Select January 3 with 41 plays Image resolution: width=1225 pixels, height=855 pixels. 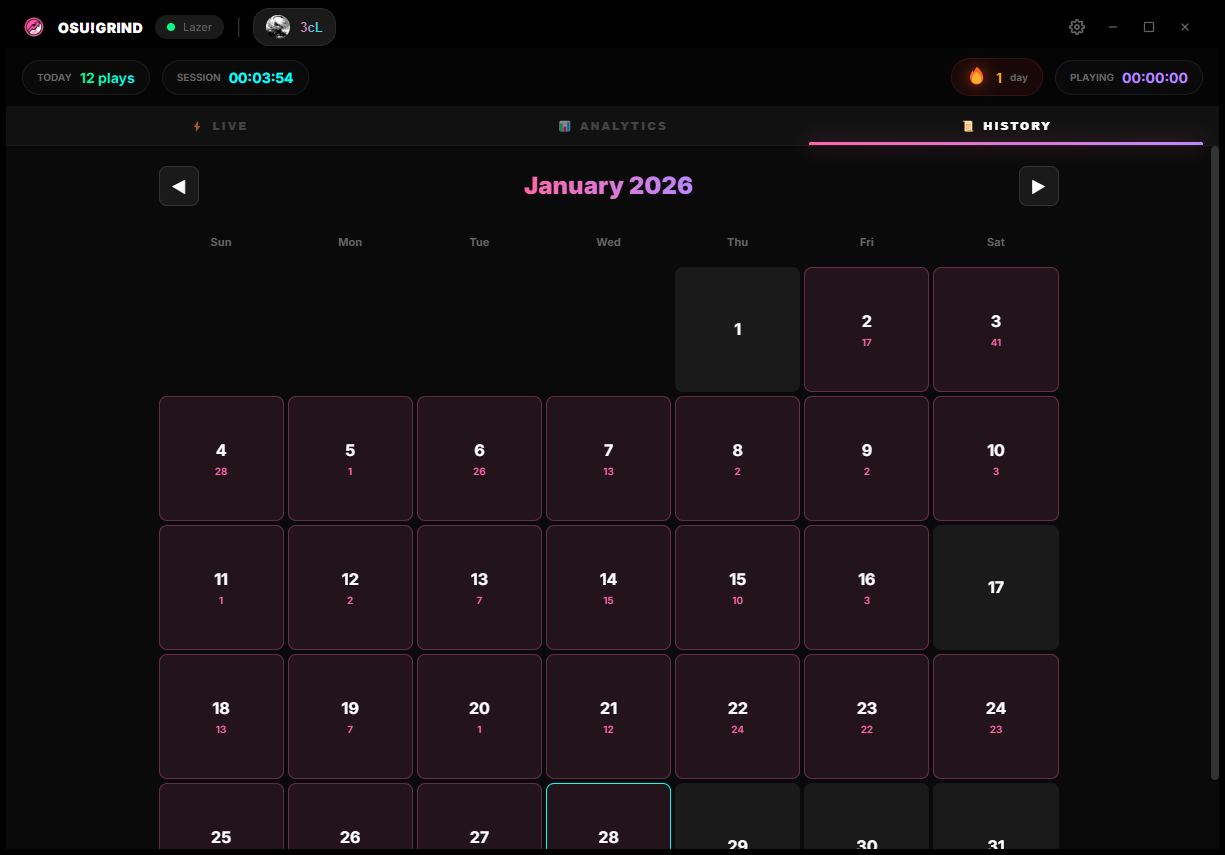pyautogui.click(x=995, y=329)
